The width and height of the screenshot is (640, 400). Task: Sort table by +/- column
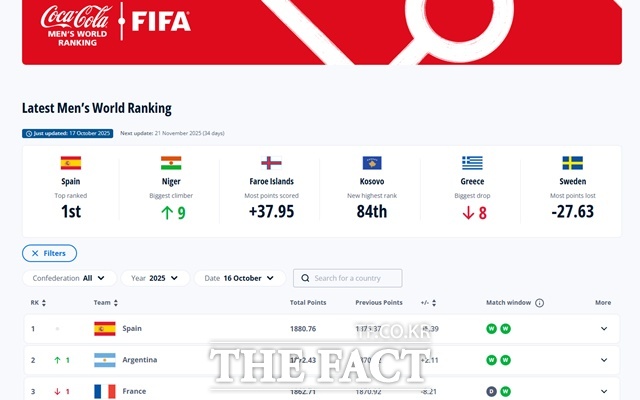coord(430,302)
